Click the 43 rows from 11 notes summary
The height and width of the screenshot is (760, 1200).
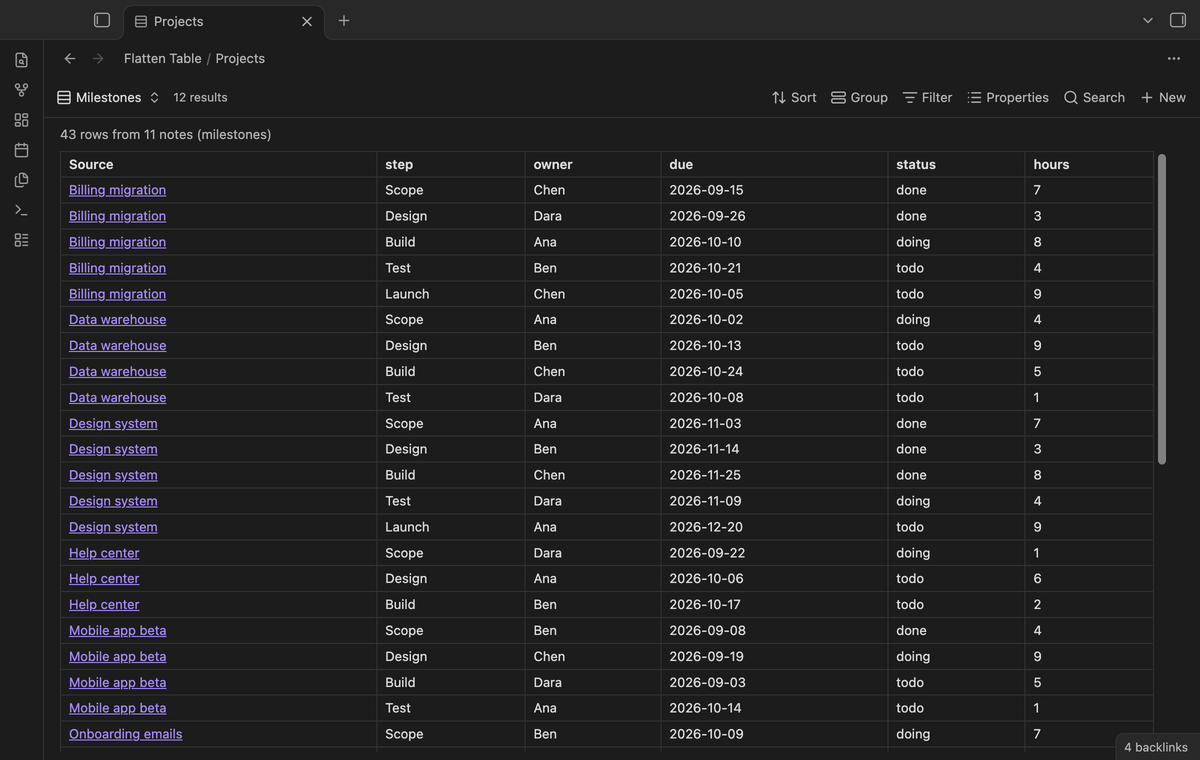point(166,134)
